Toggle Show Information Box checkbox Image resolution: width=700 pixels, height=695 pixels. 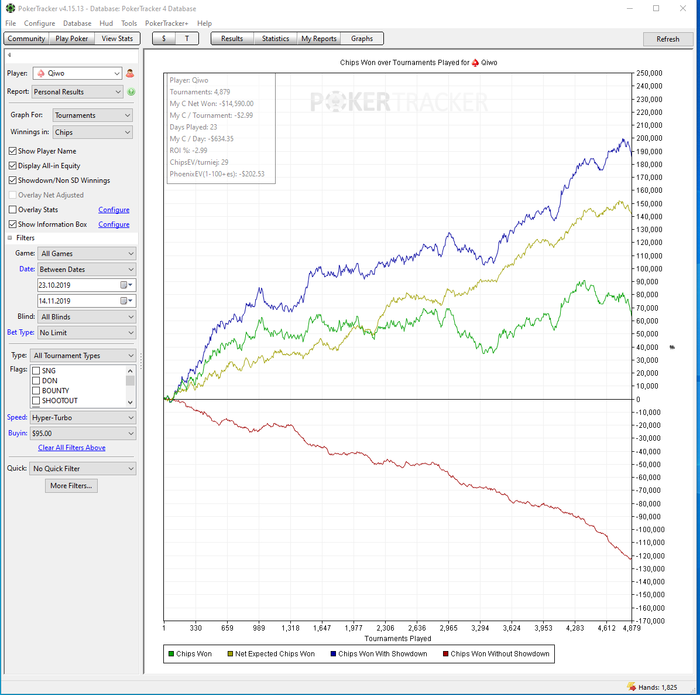tap(12, 224)
